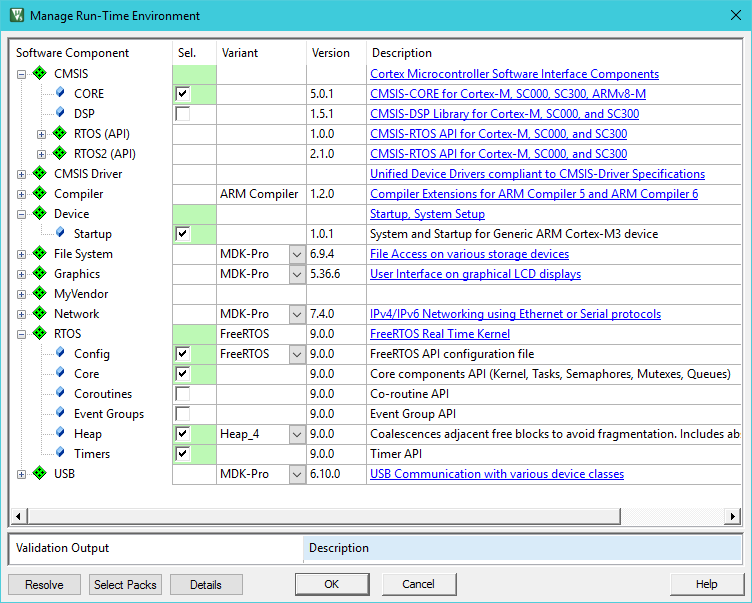Screen dimensions: 752x603
Task: Click the green diamond icon next to USB
Action: 40,474
